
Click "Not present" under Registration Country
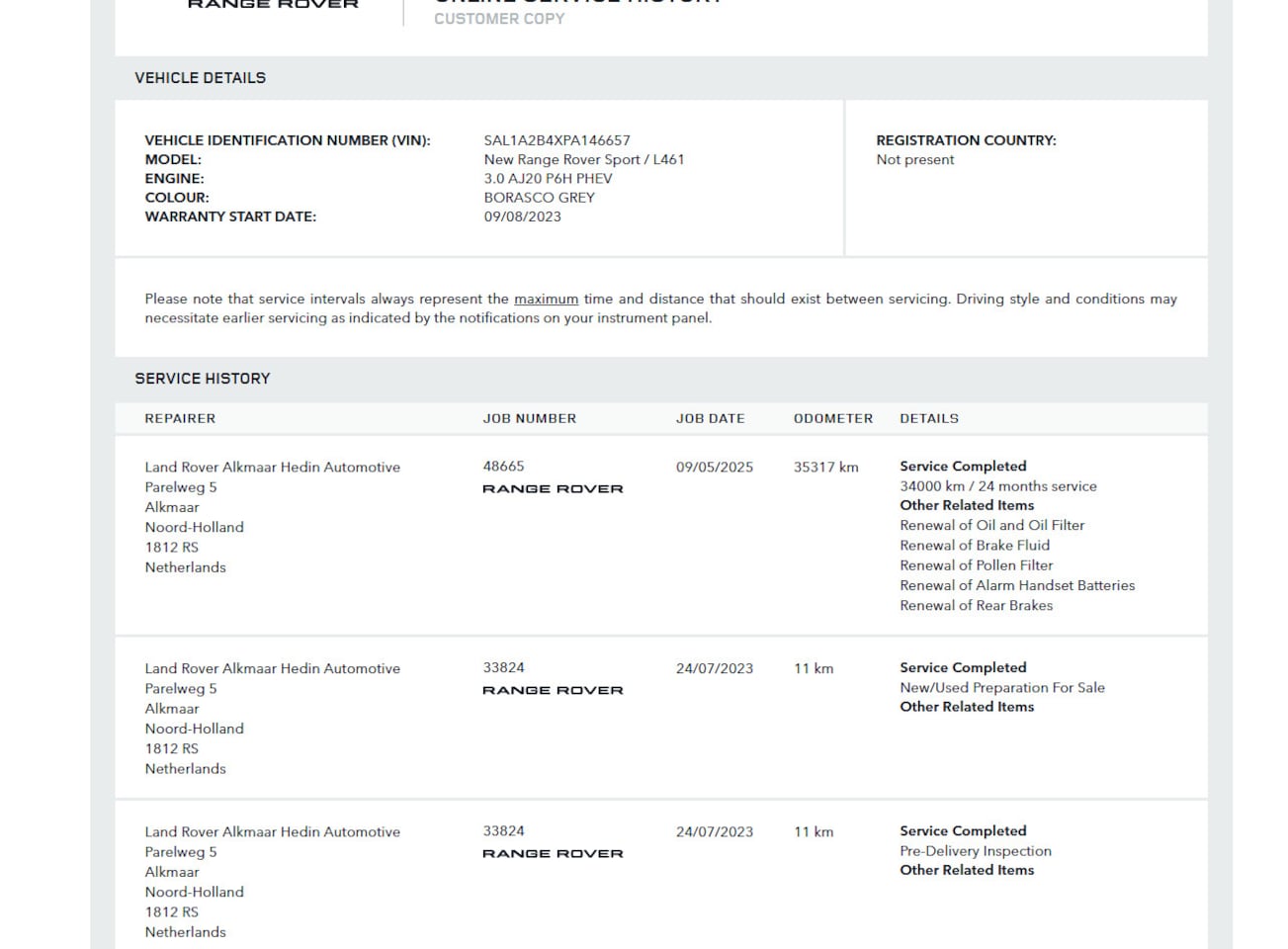click(914, 160)
